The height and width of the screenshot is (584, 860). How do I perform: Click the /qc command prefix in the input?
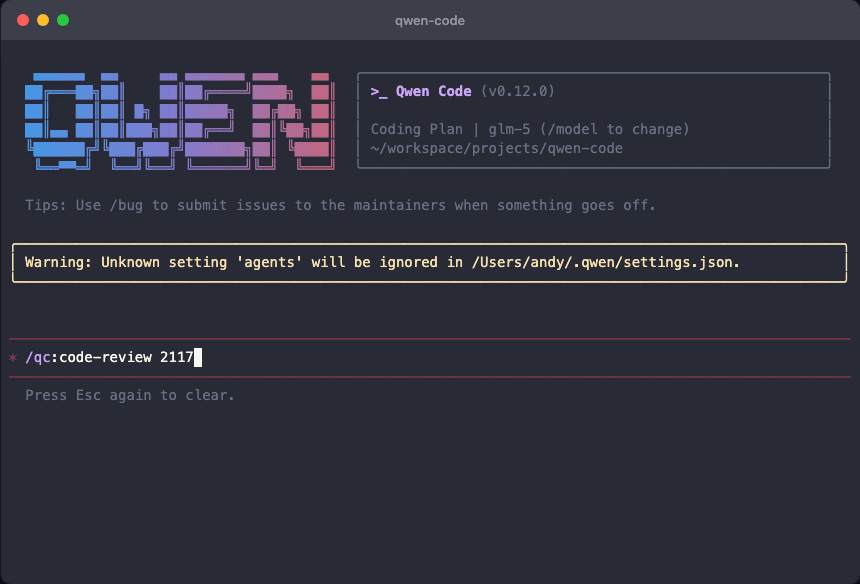38,357
